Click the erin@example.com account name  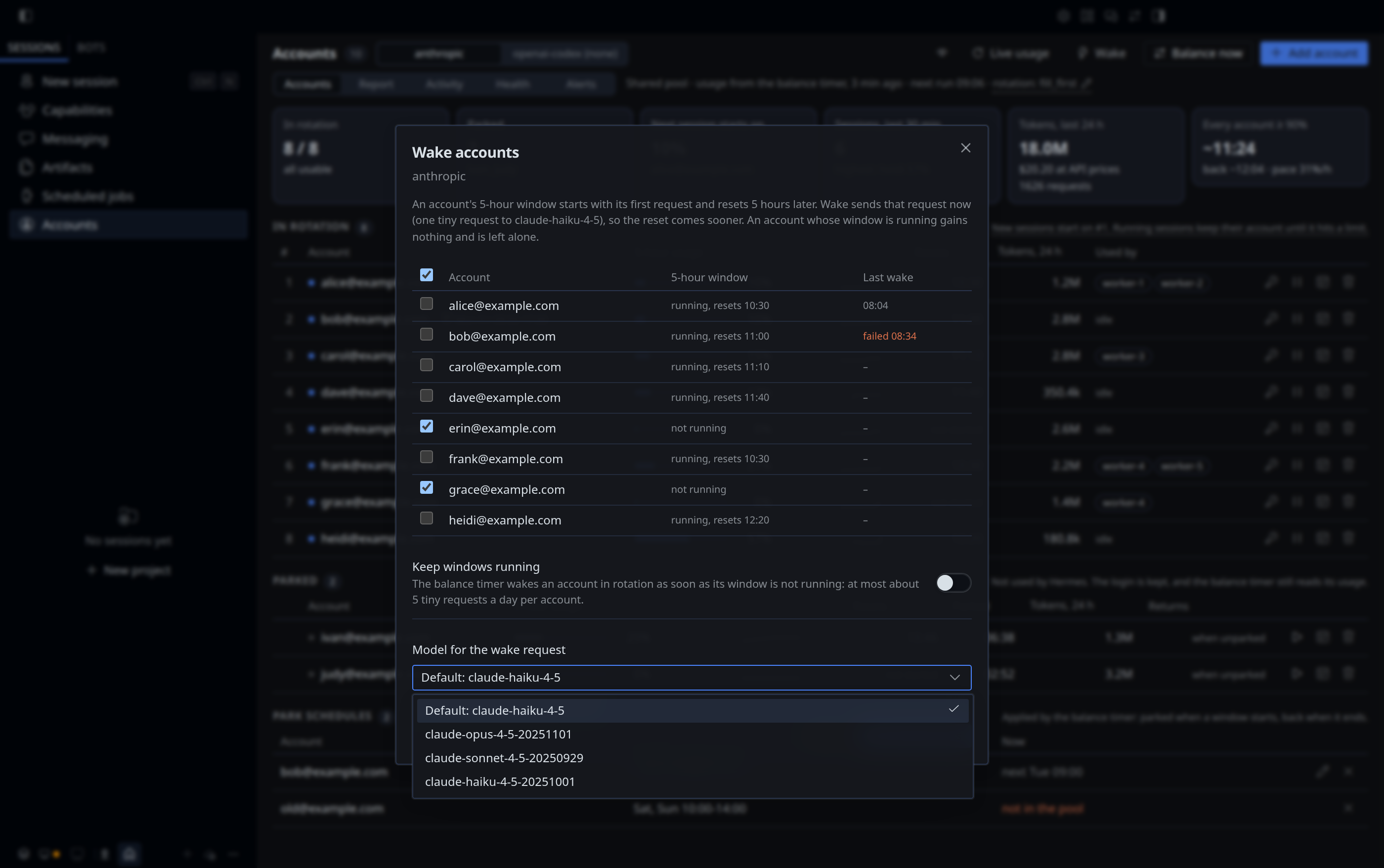502,428
